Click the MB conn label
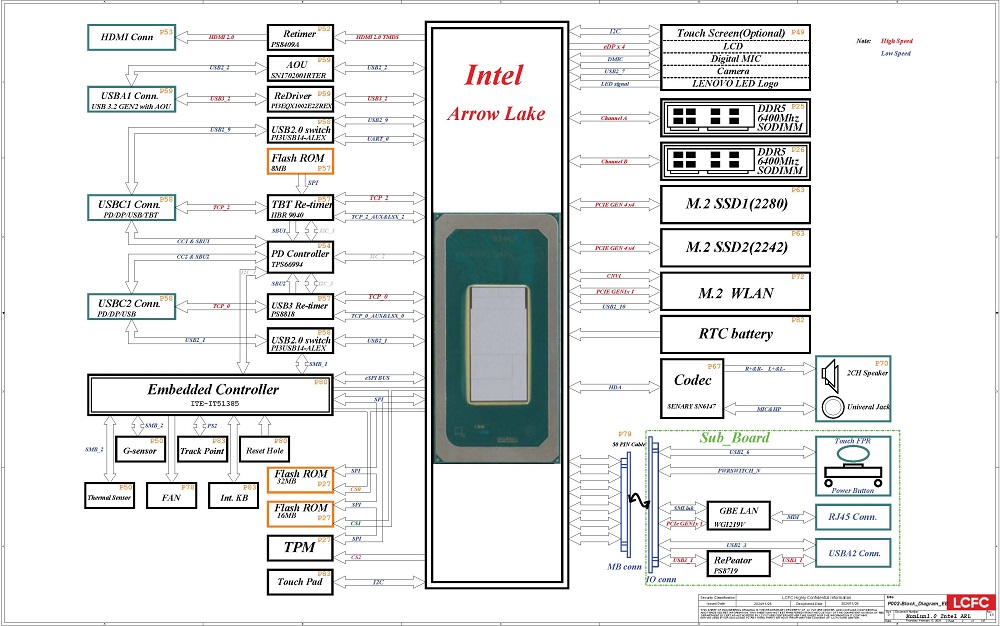This screenshot has height=626, width=1000. click(624, 566)
